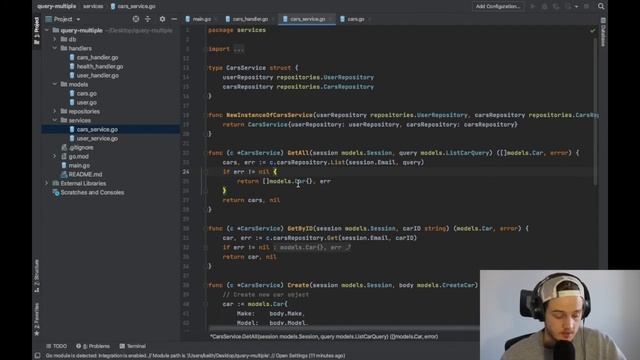Image resolution: width=640 pixels, height=360 pixels.
Task: Open the Problems tool window tab
Action: (x=93, y=346)
